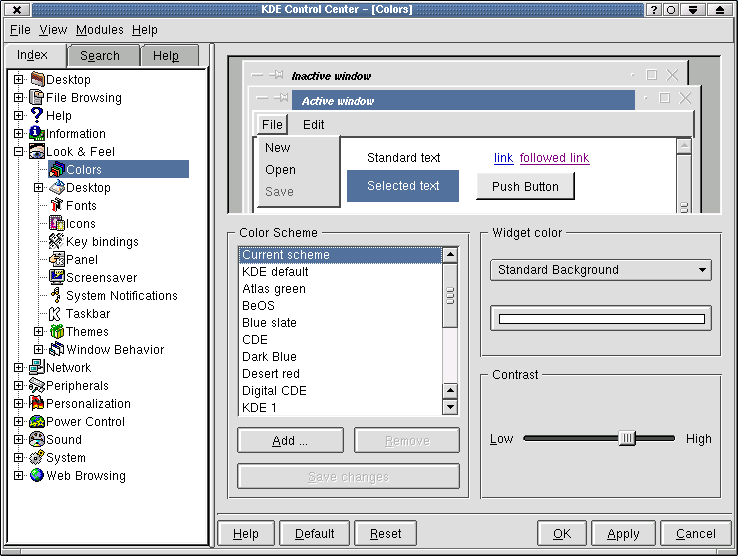Click the Look & Feel Desktop sub-item icon
The width and height of the screenshot is (738, 556).
[x=57, y=187]
